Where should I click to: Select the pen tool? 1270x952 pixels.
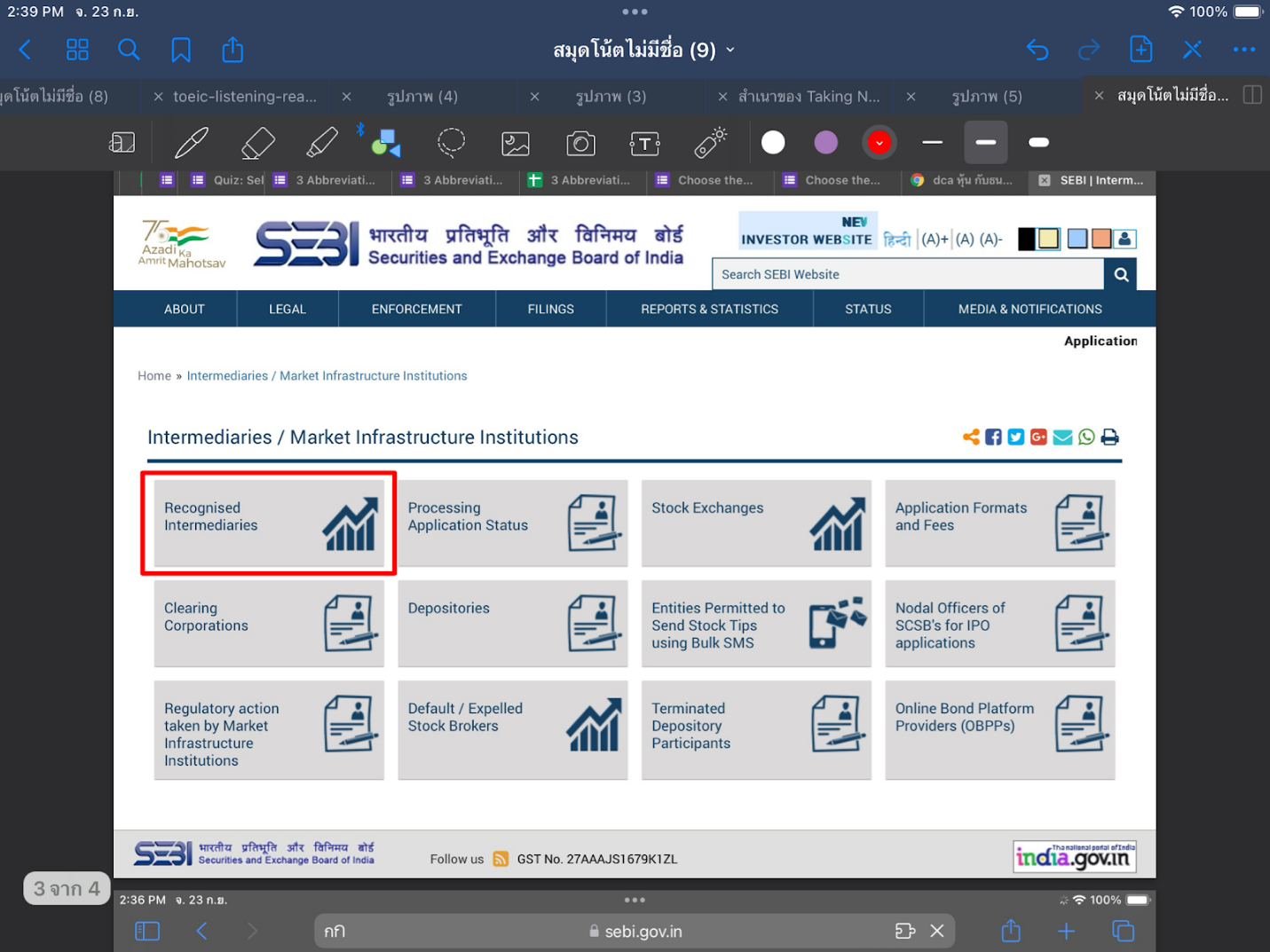click(x=191, y=143)
